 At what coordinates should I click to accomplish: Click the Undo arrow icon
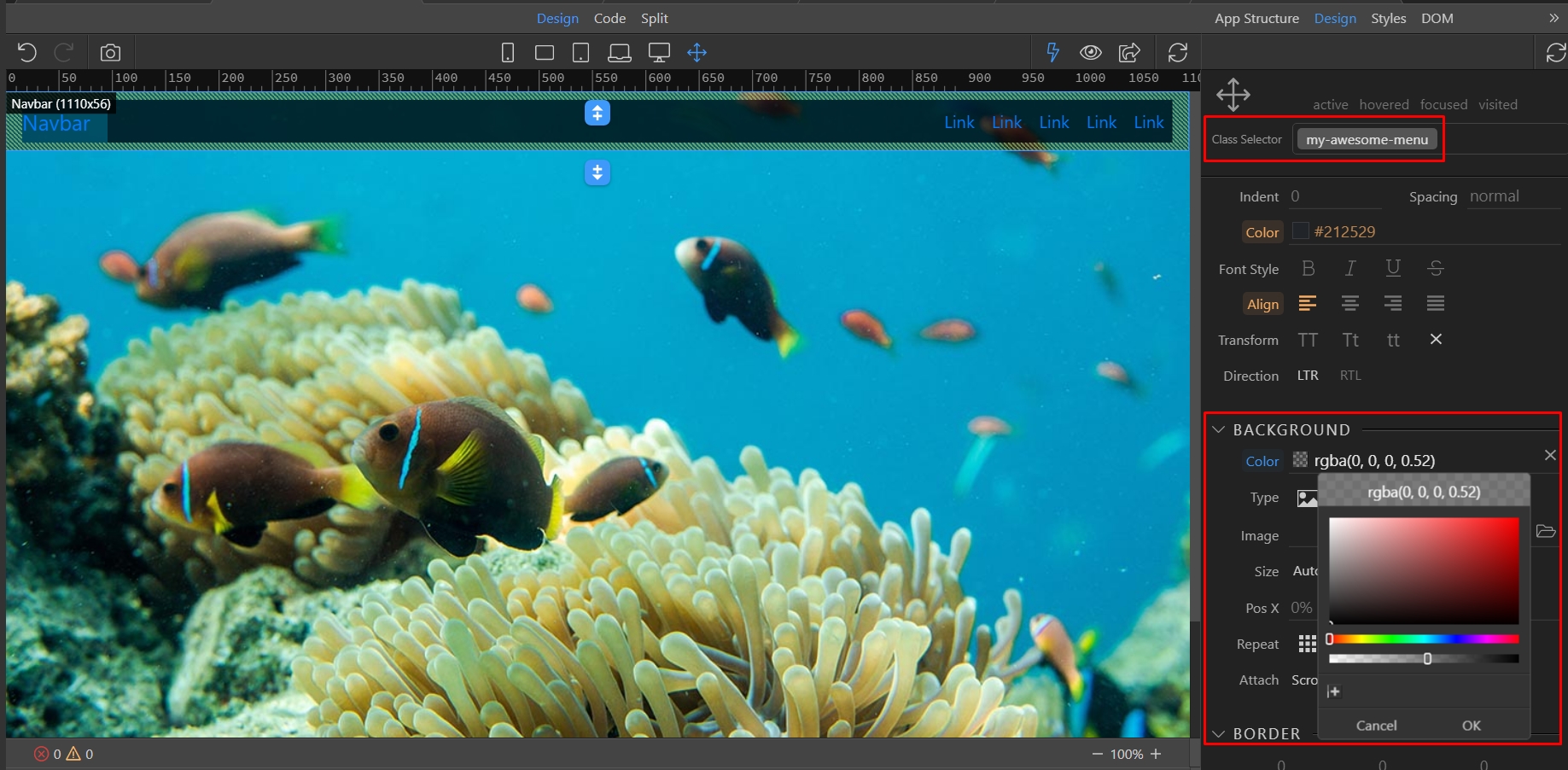[26, 52]
